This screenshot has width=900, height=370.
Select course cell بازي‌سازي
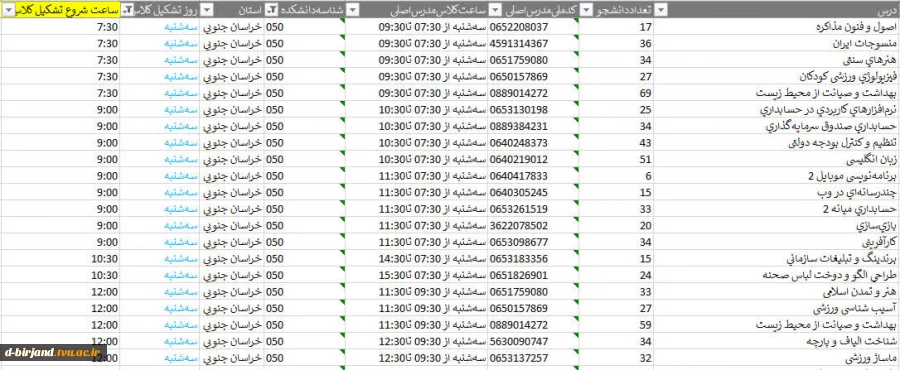tap(777, 225)
